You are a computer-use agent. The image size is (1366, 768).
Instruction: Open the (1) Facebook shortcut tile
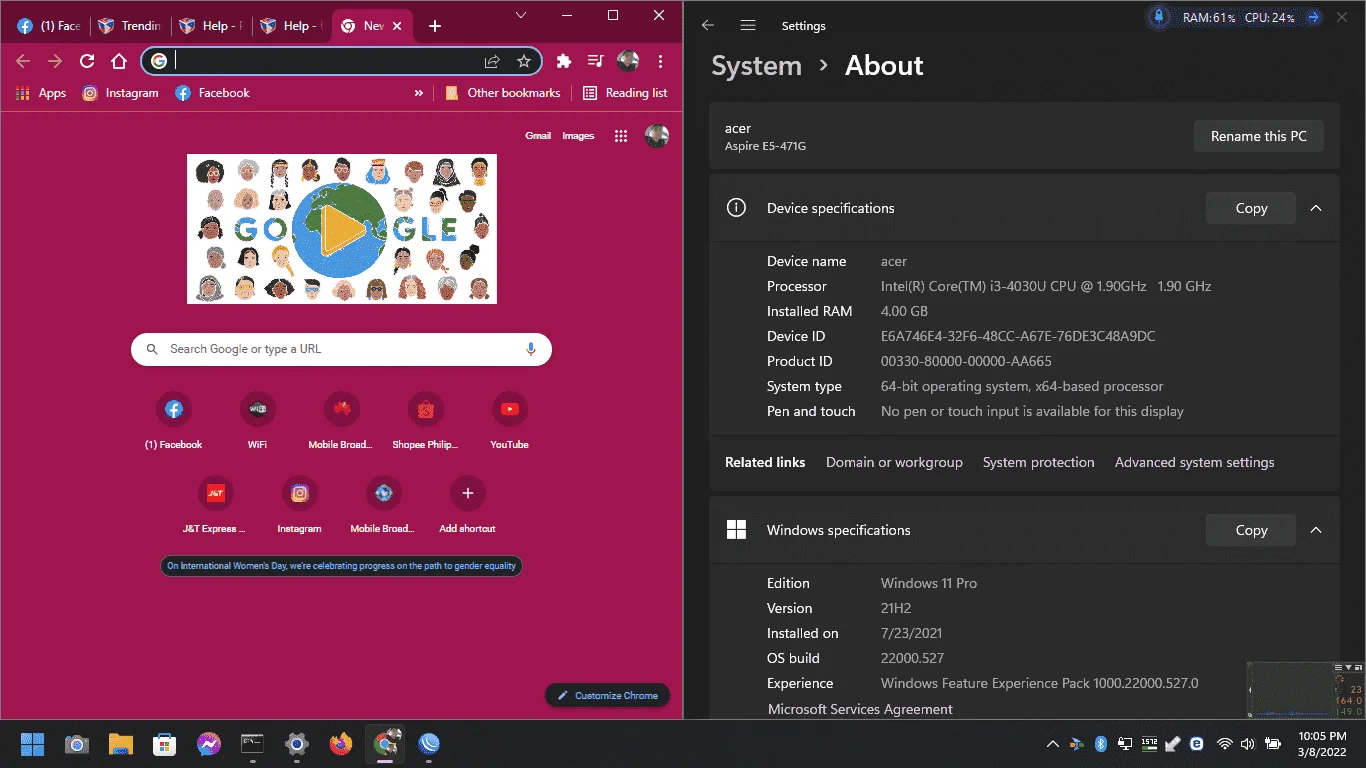[174, 420]
